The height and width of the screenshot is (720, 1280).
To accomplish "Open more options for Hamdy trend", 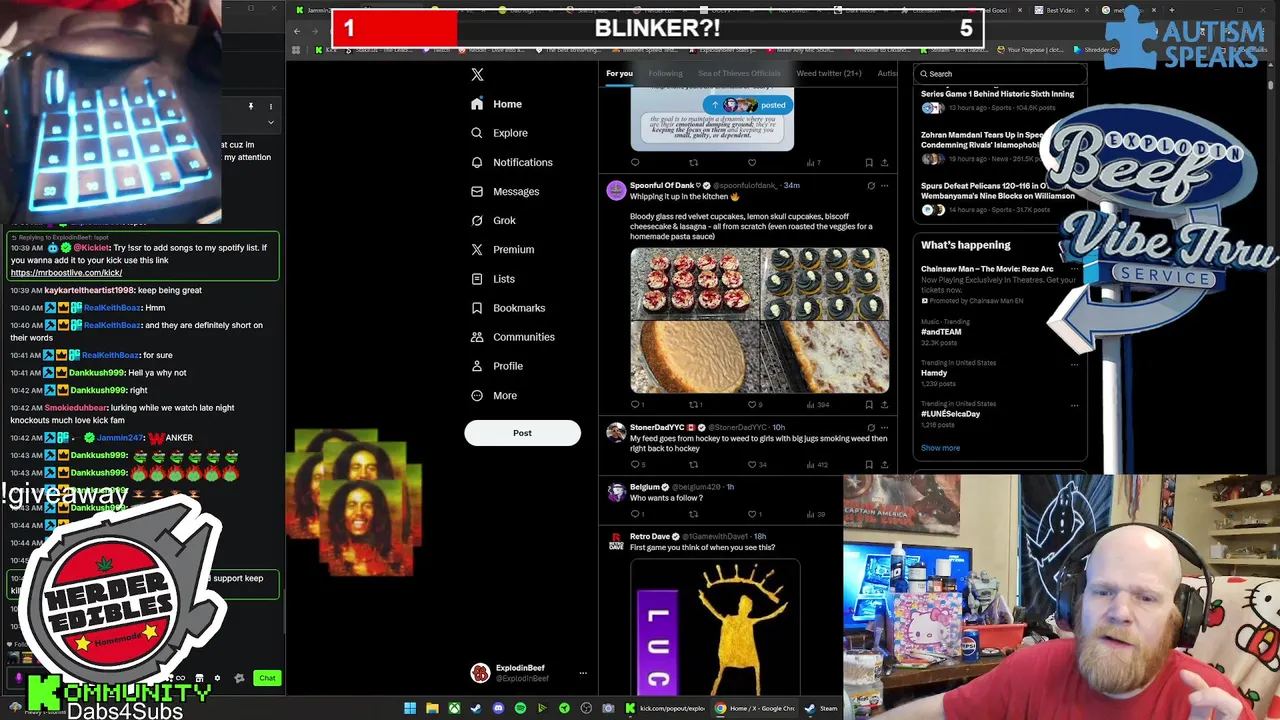I will click(1075, 364).
